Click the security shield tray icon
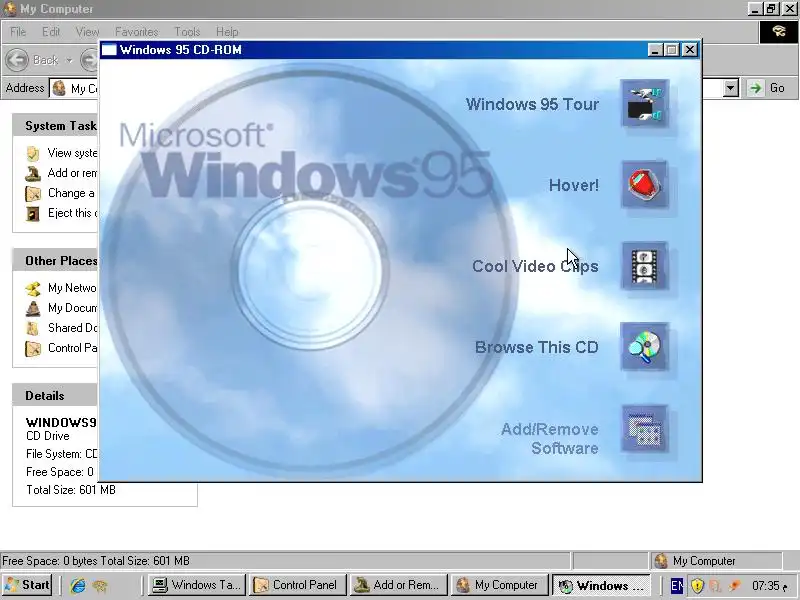This screenshot has width=800, height=600. (697, 585)
